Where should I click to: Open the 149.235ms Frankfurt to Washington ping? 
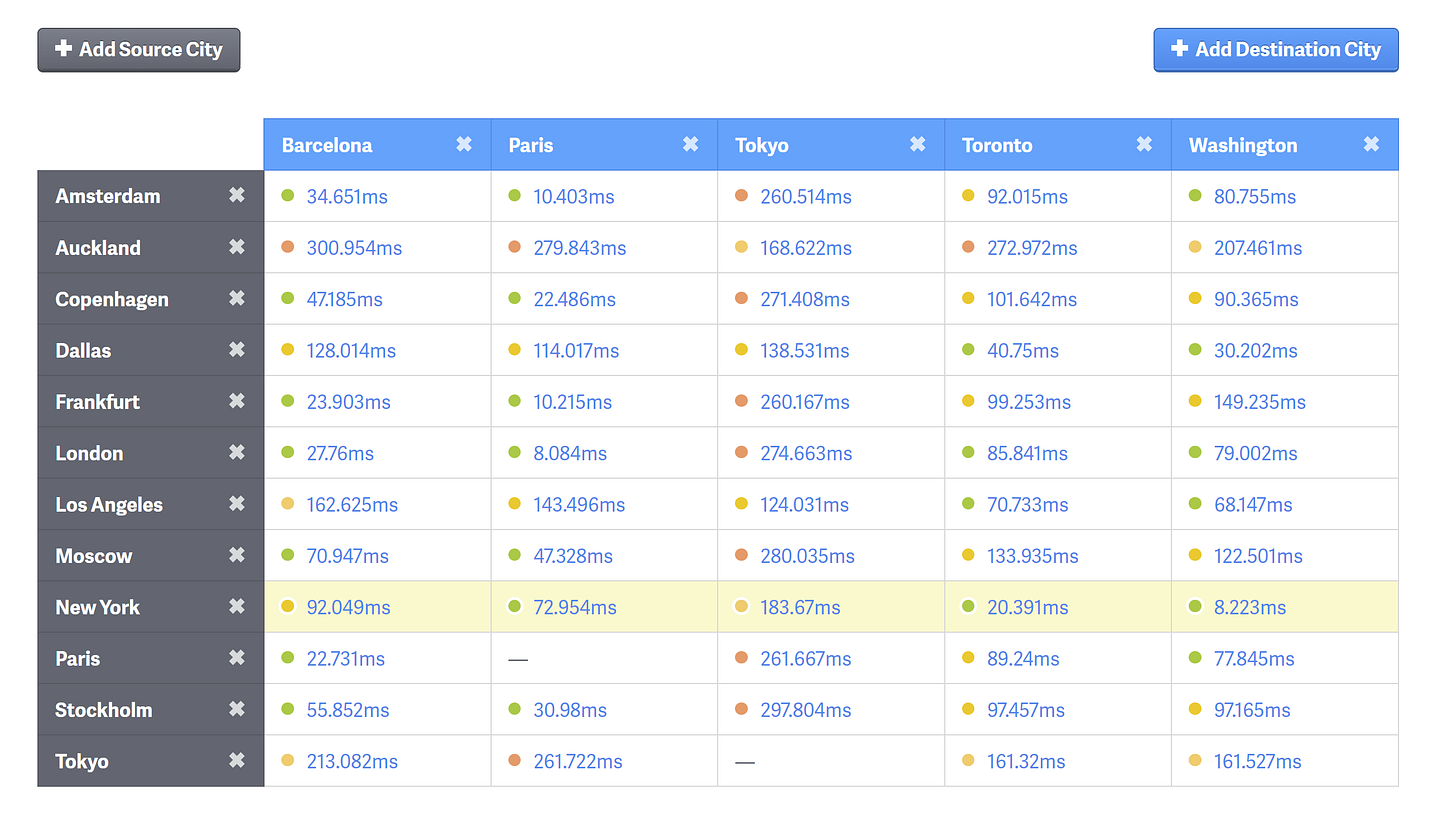coord(1260,402)
